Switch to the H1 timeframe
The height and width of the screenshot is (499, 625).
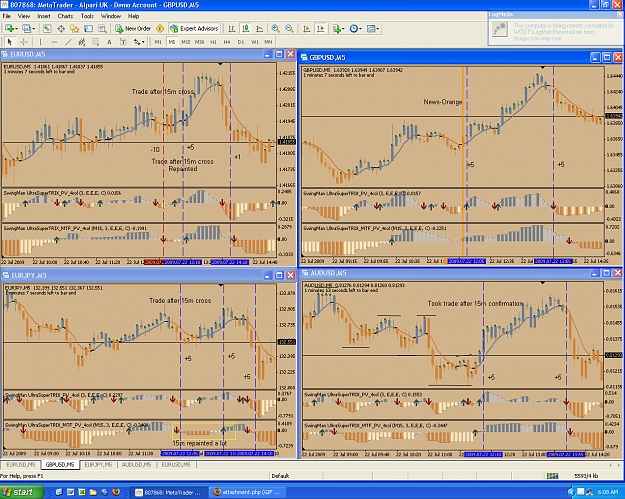[213, 42]
